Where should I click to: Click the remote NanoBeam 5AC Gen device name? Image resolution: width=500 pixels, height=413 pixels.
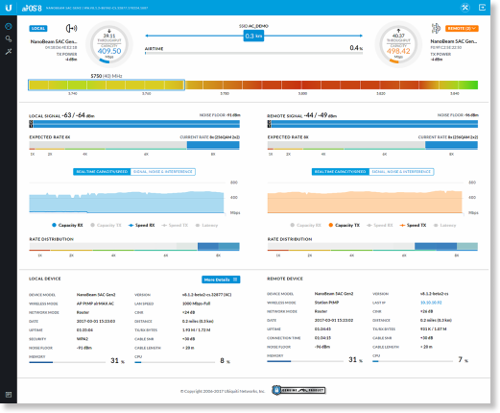click(x=454, y=41)
